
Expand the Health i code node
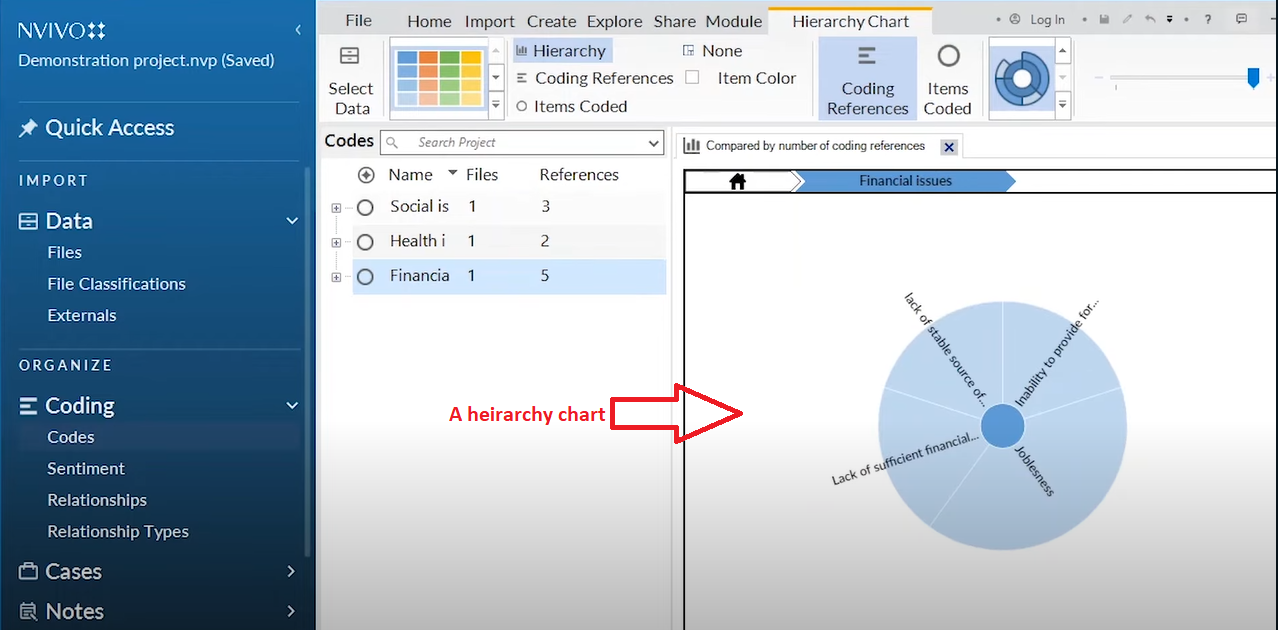point(336,242)
